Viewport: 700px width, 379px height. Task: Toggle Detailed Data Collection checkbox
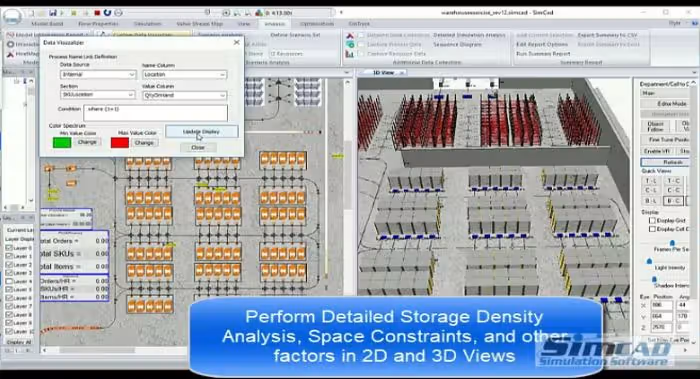pyautogui.click(x=361, y=35)
